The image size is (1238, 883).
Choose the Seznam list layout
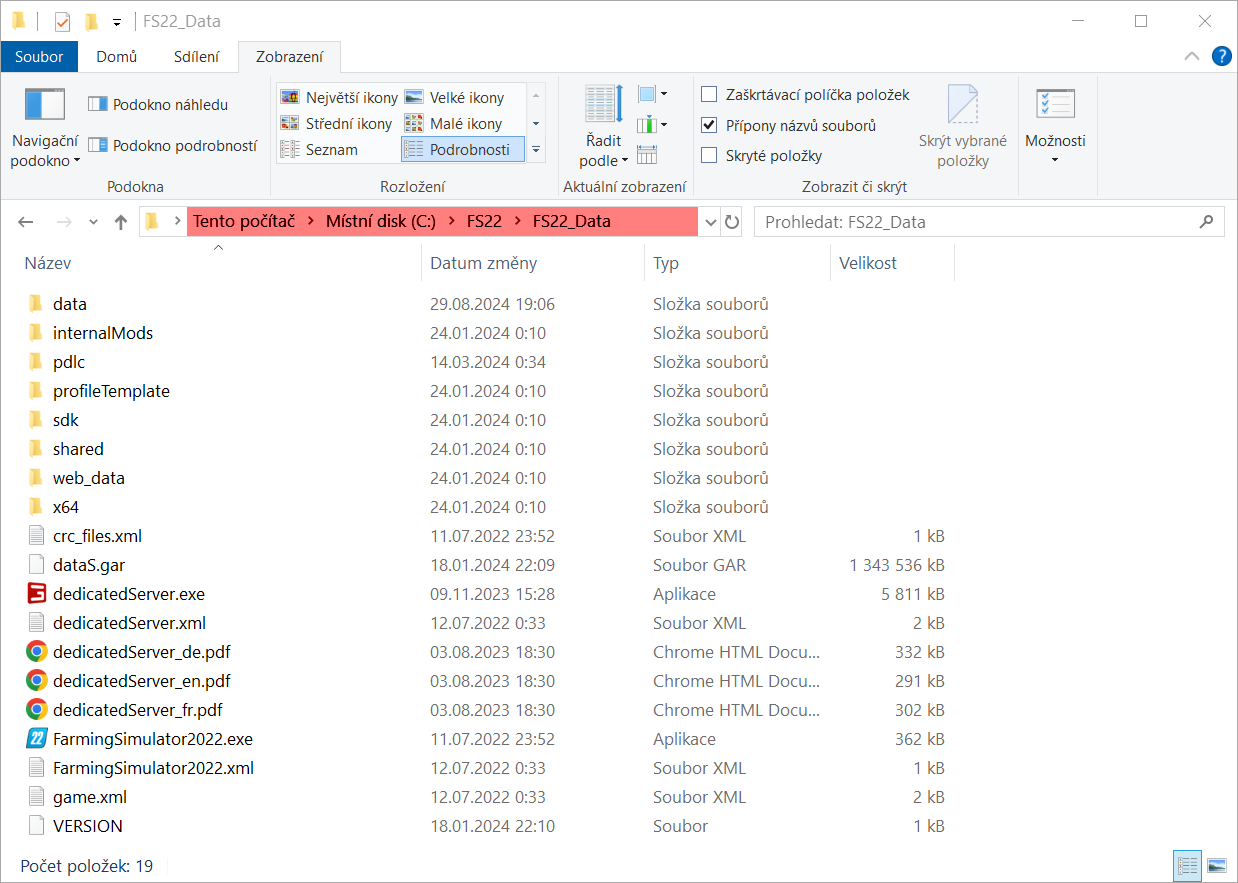click(x=339, y=149)
